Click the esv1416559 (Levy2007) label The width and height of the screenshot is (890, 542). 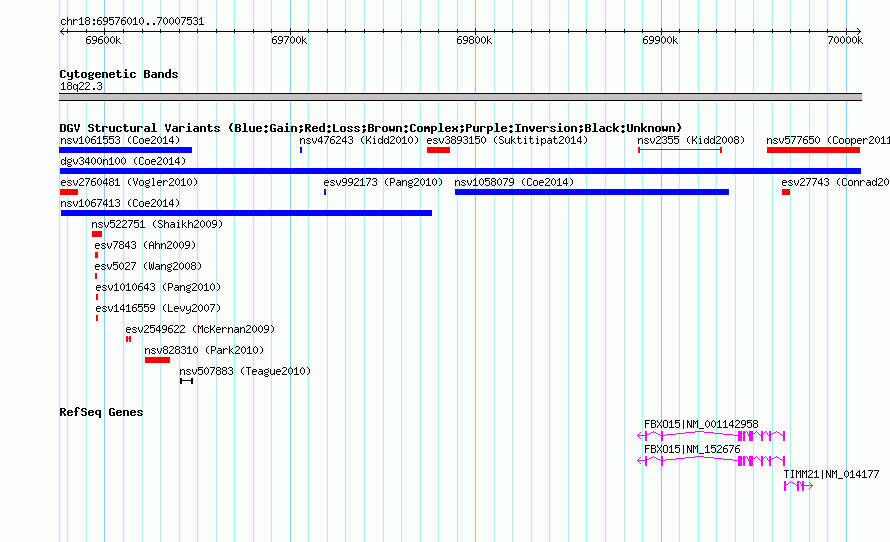coord(158,308)
